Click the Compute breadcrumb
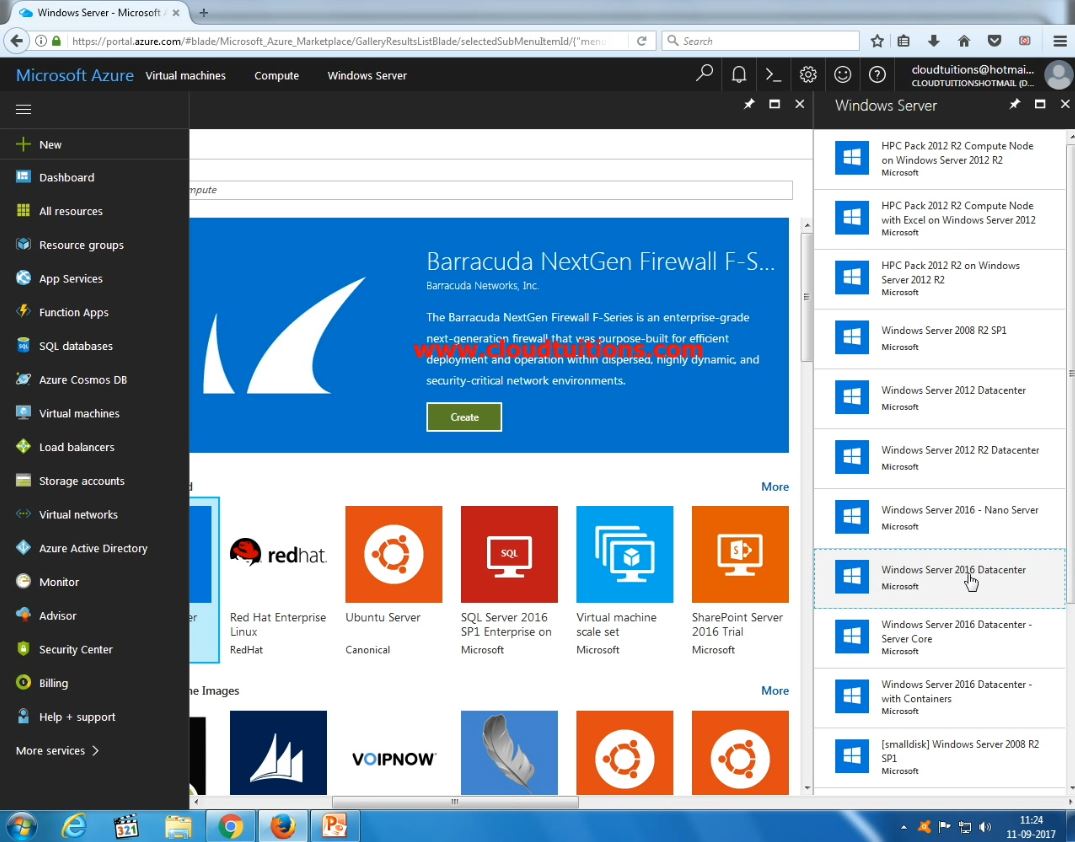 coord(276,75)
